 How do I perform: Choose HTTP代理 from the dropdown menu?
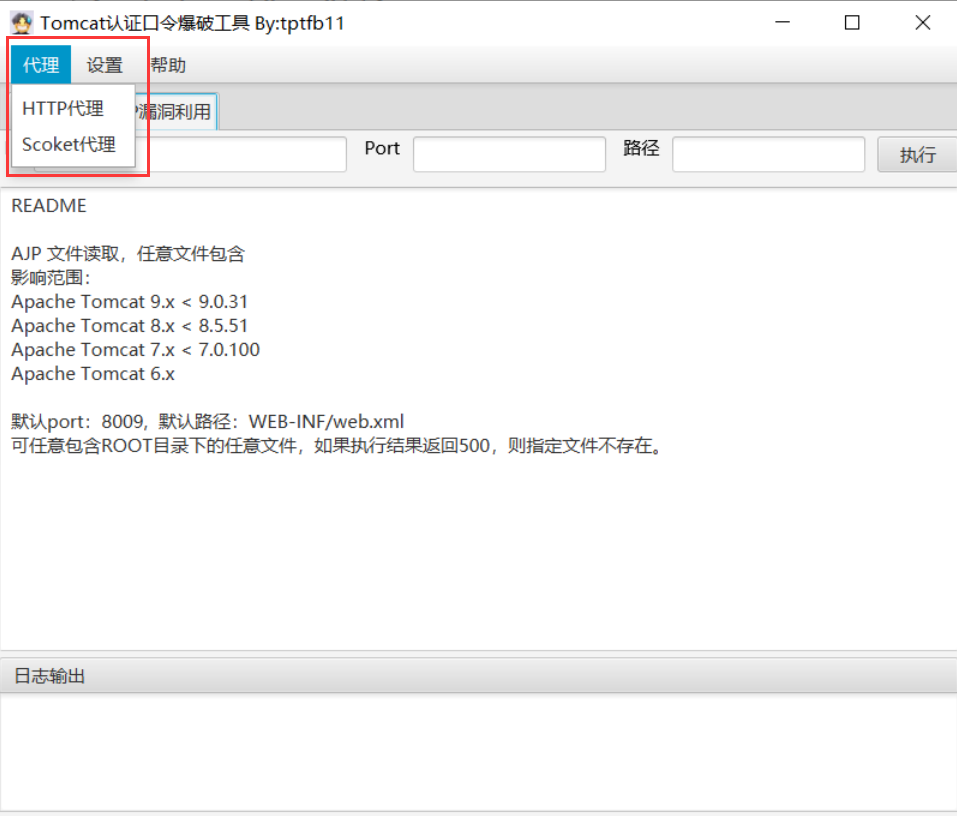tap(73, 109)
